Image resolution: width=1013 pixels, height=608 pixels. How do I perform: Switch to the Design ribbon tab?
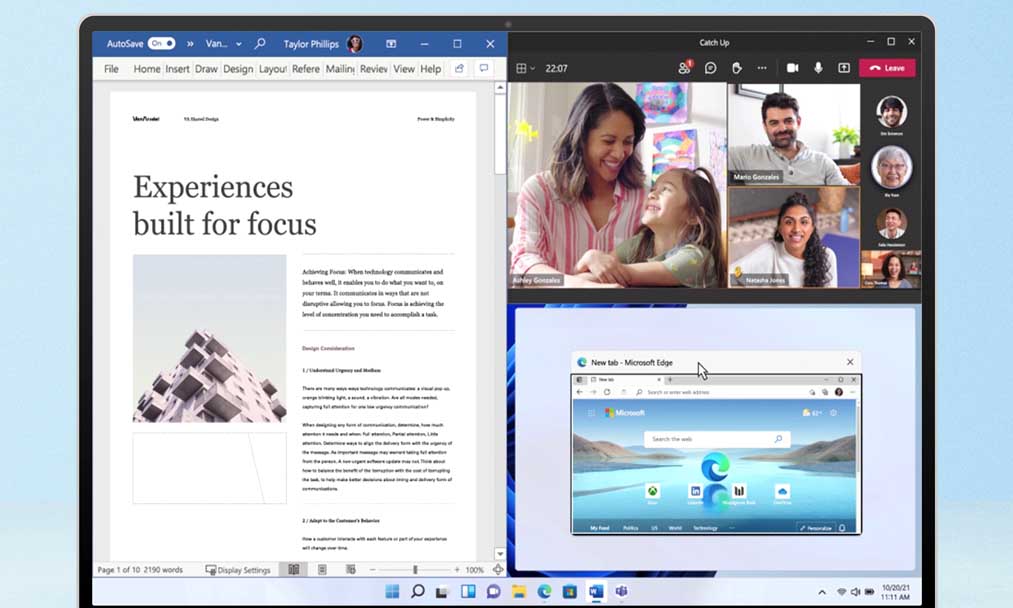tap(238, 68)
